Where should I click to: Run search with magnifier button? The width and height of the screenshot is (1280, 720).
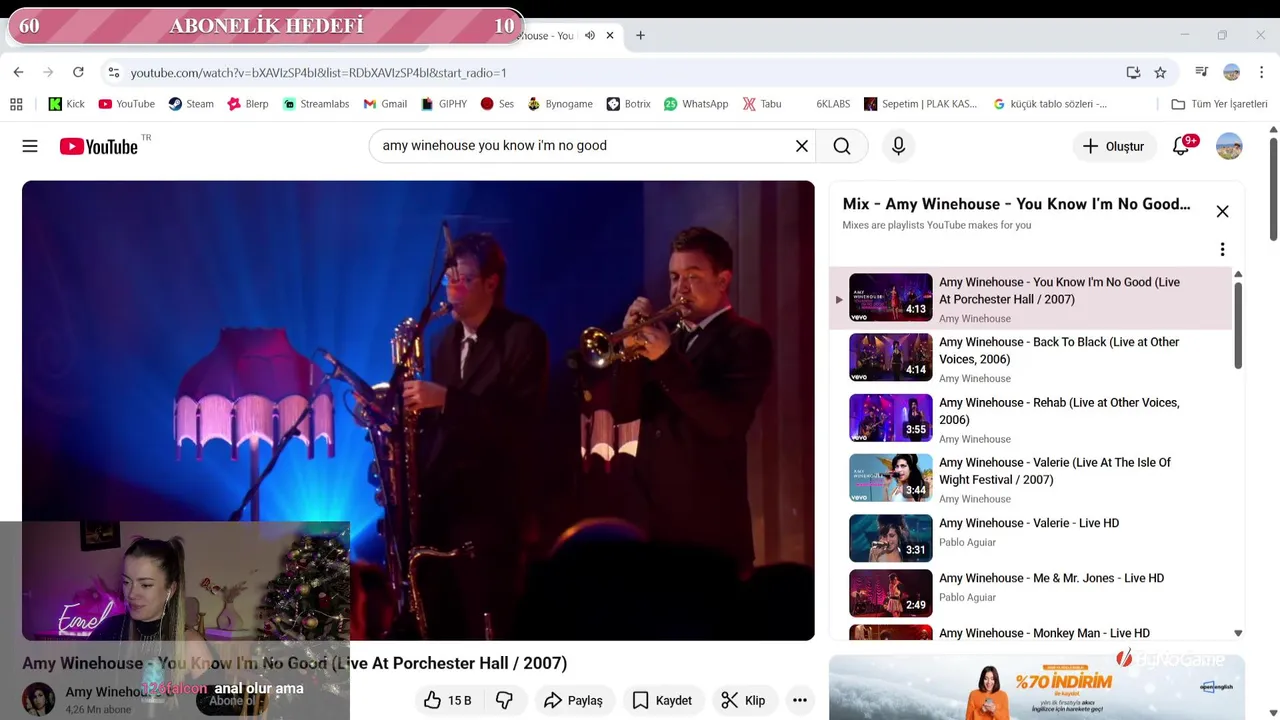pos(842,146)
